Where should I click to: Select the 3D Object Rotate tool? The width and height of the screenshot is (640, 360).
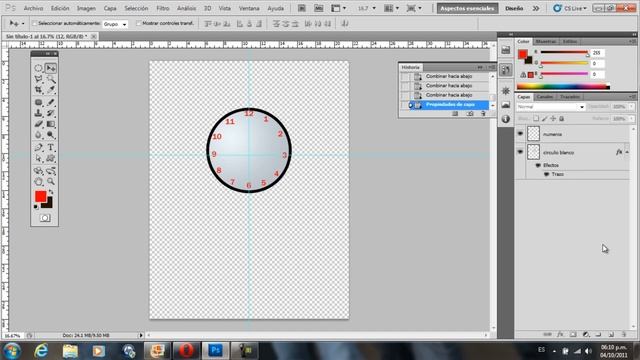(x=38, y=171)
